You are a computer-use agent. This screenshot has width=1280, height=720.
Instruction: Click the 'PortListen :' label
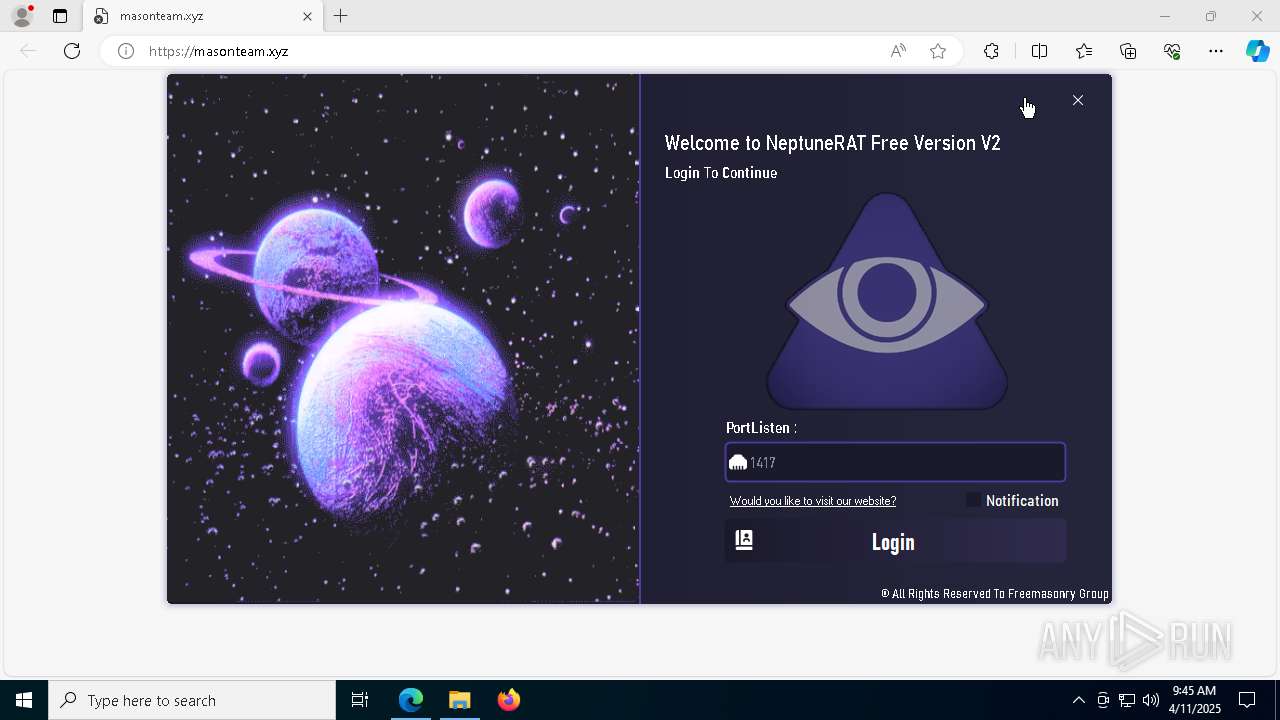761,428
